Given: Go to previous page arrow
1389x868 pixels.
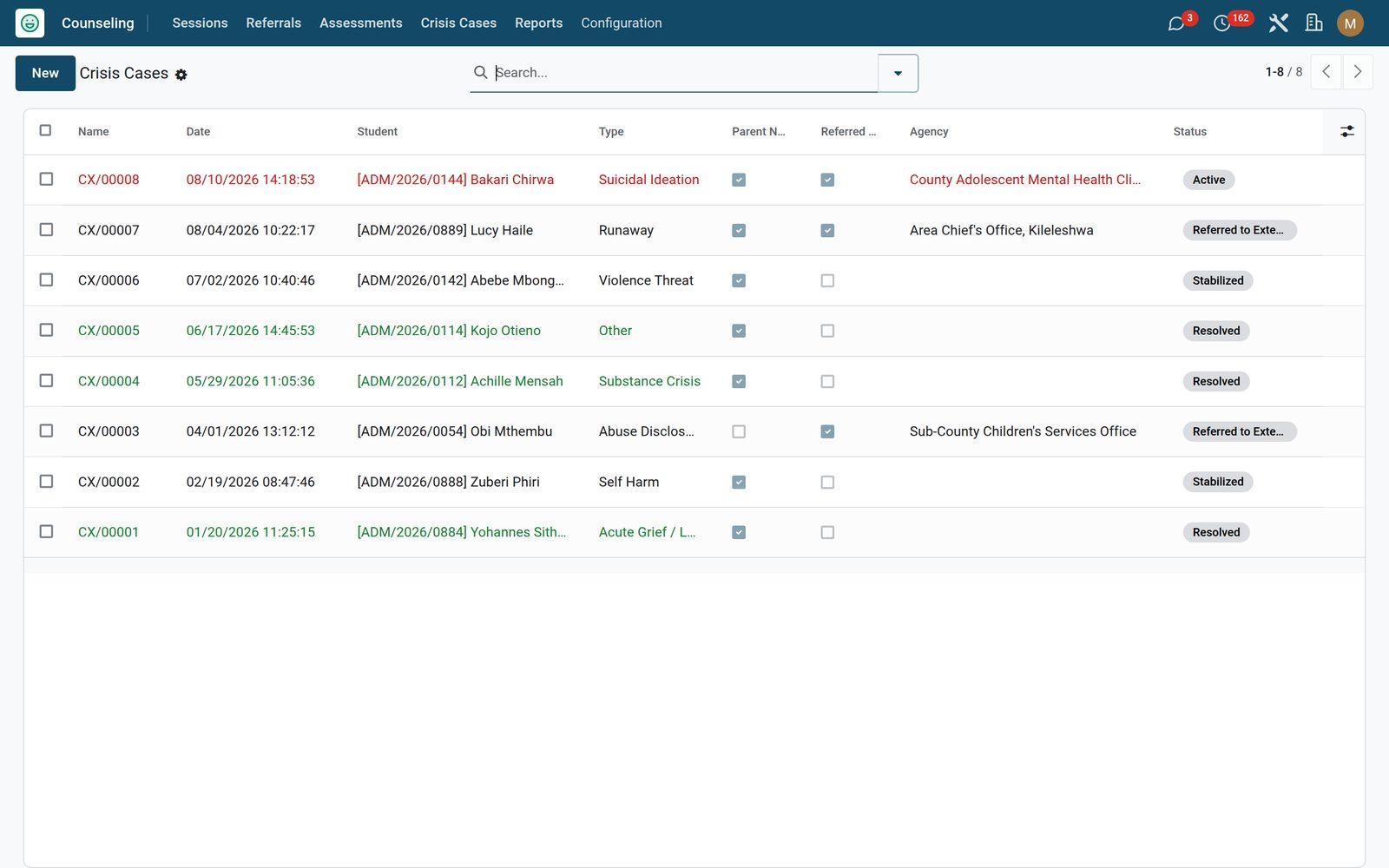Looking at the screenshot, I should [x=1326, y=72].
